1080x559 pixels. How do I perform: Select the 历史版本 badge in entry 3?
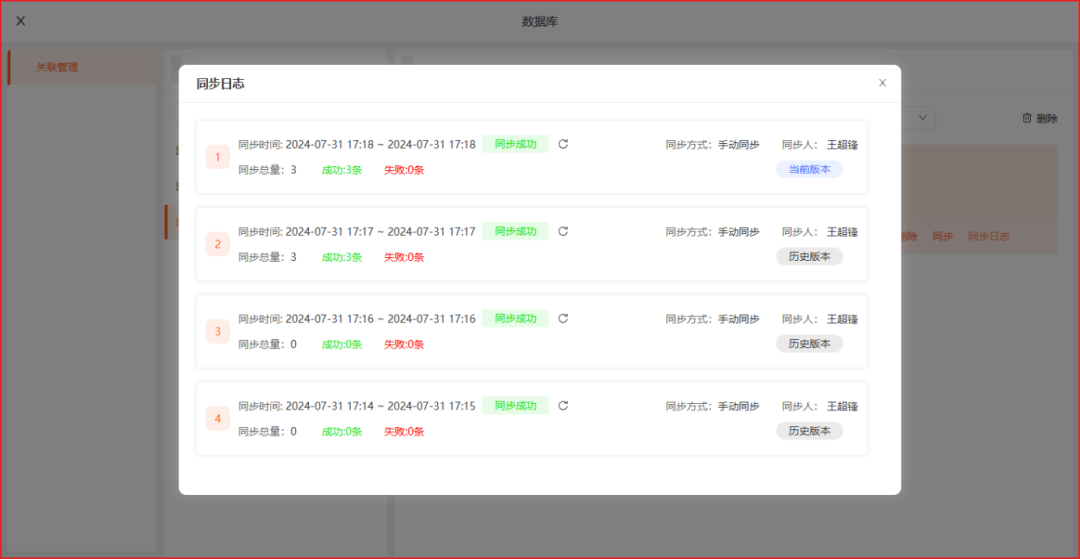809,344
